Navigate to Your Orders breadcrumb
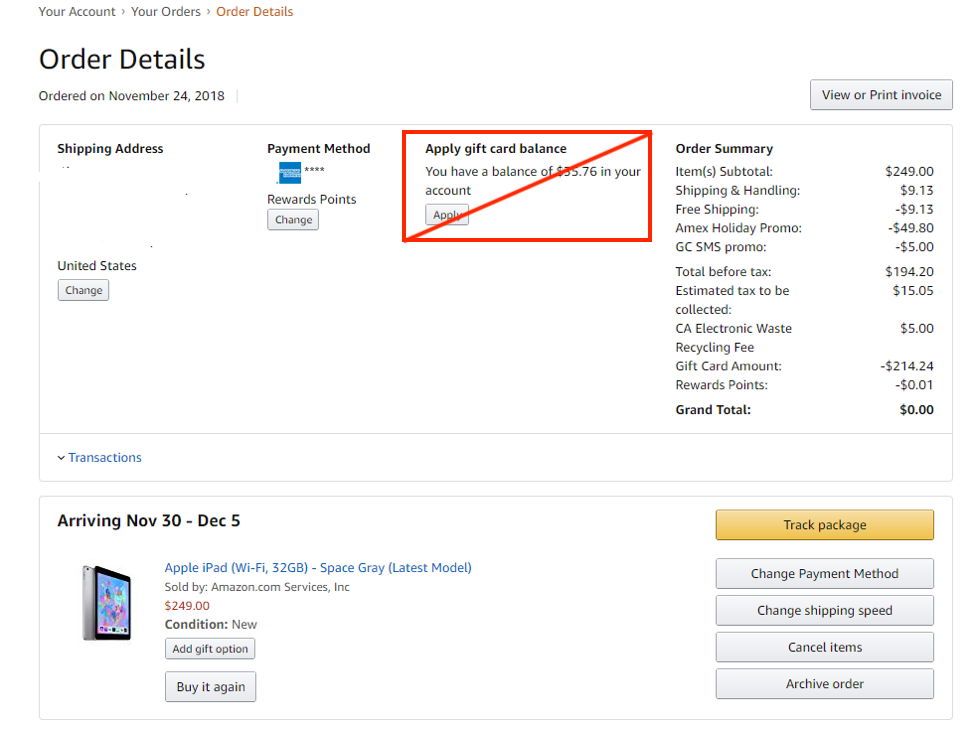The width and height of the screenshot is (974, 729). [x=166, y=12]
